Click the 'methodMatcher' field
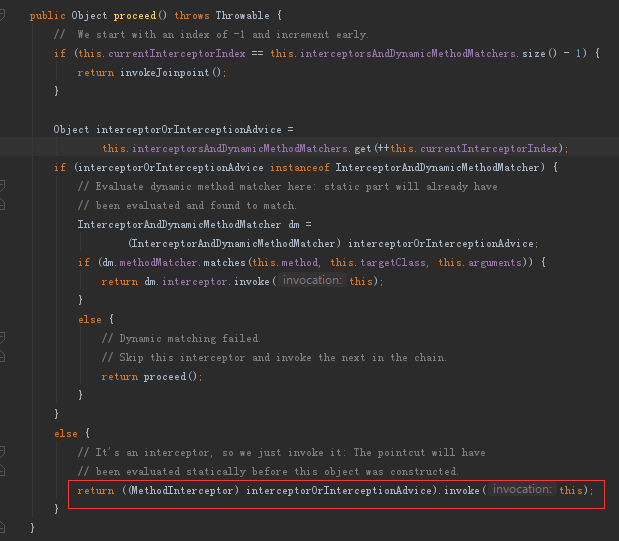Image resolution: width=619 pixels, height=541 pixels. pos(158,262)
